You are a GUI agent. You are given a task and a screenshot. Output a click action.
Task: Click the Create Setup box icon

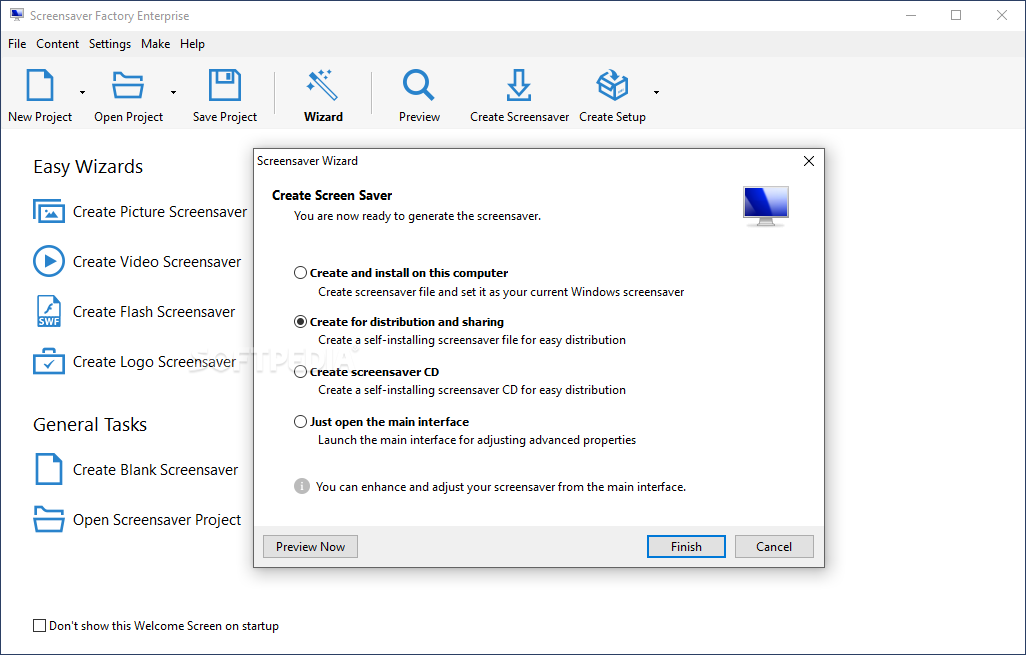tap(612, 85)
